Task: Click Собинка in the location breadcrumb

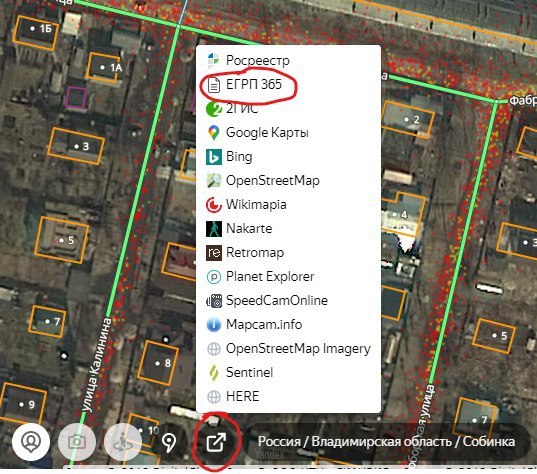Action: 489,441
